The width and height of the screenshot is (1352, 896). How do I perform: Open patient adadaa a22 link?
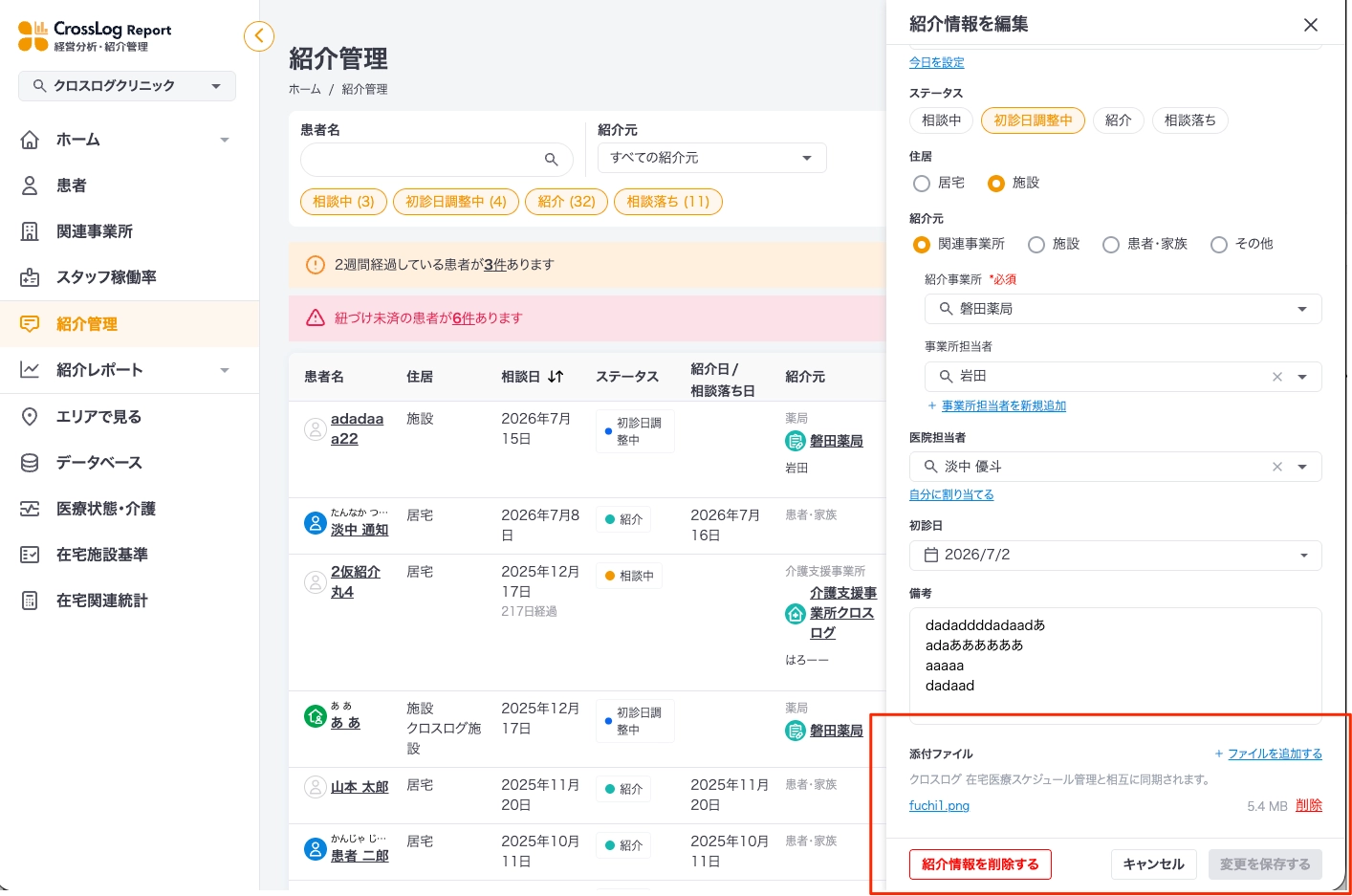(x=357, y=428)
